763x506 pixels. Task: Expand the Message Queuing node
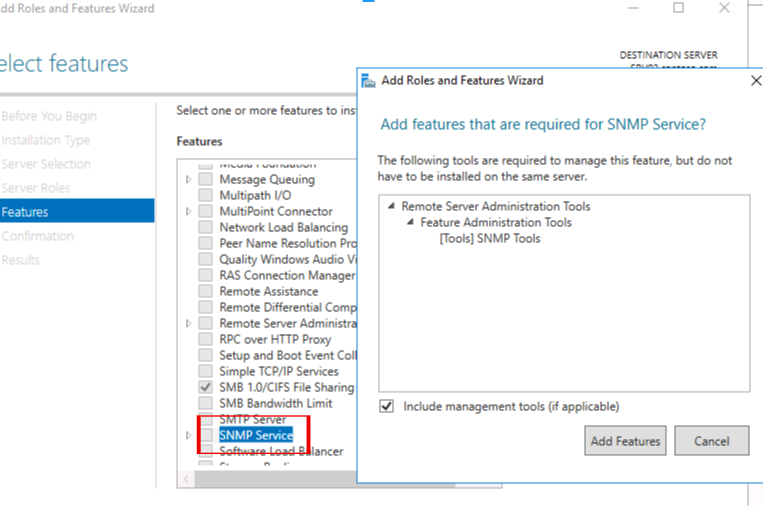click(x=189, y=180)
